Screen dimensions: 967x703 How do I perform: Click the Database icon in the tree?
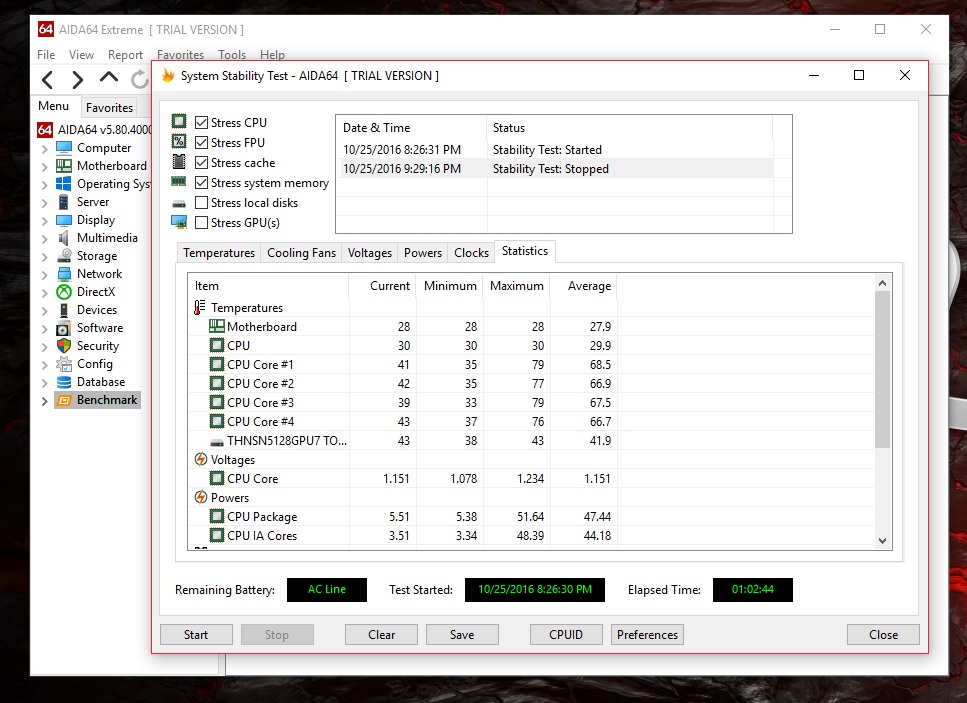pyautogui.click(x=64, y=382)
